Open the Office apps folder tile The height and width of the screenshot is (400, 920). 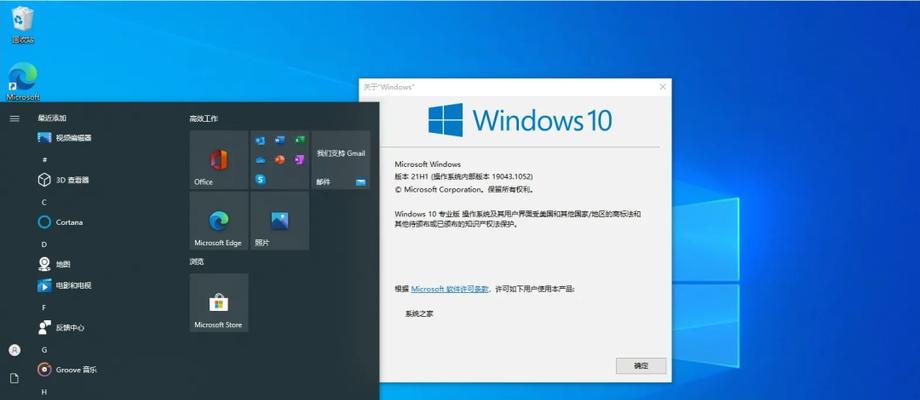[x=280, y=160]
